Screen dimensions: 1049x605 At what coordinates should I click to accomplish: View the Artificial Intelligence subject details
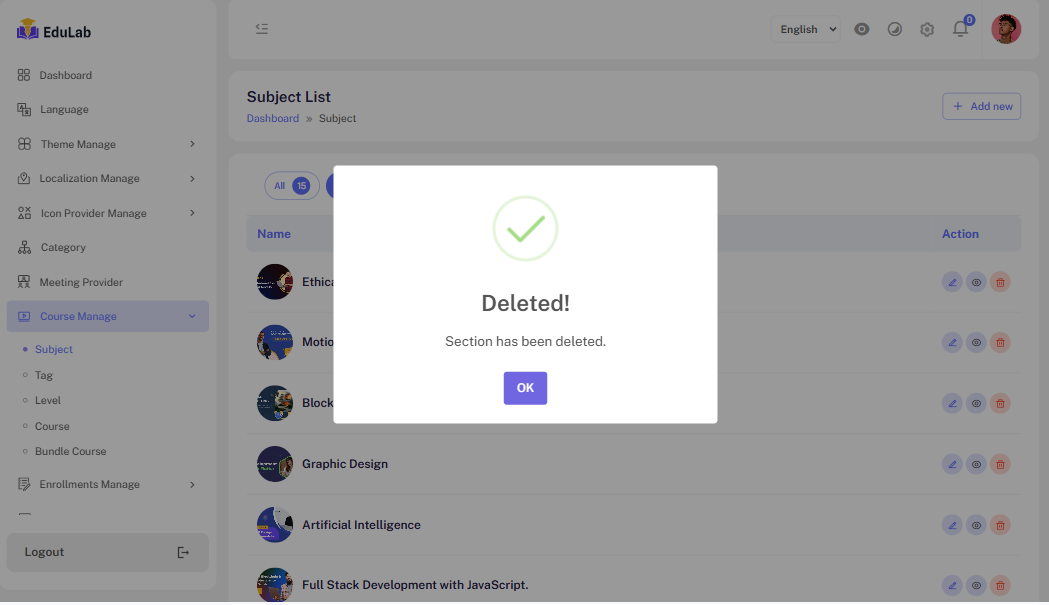(976, 525)
